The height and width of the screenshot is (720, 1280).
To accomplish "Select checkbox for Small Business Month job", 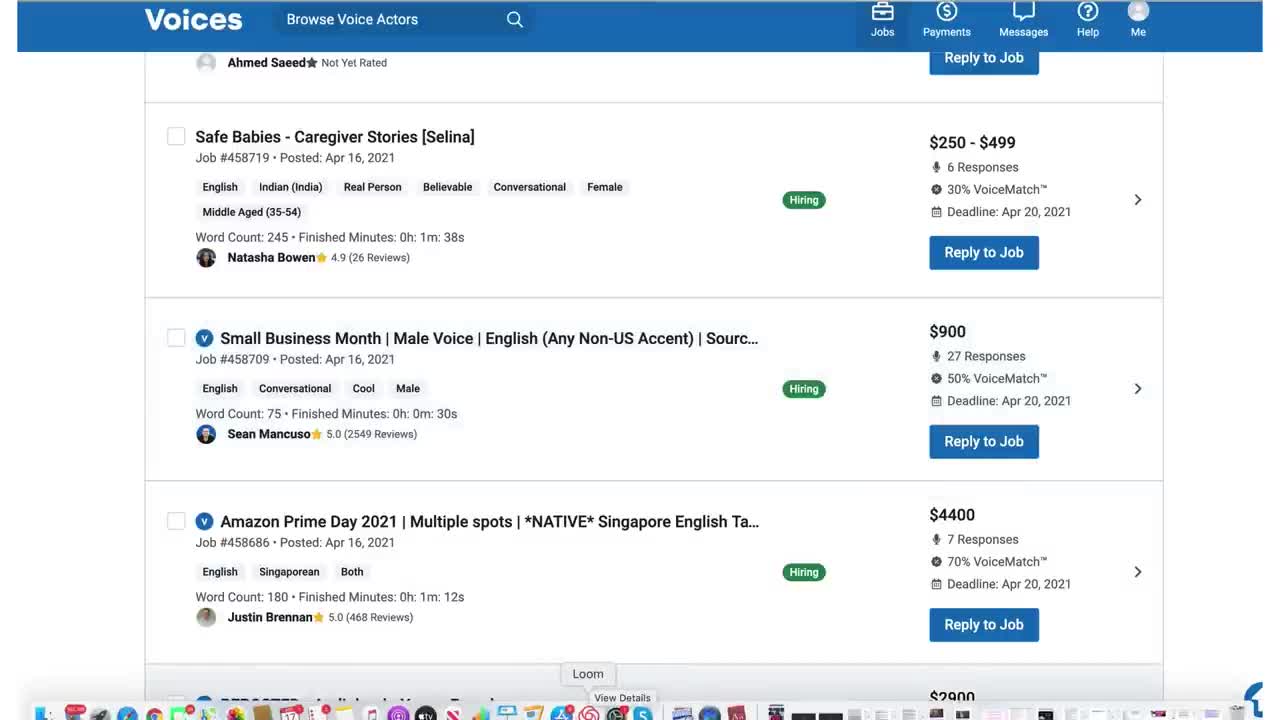I will (176, 338).
